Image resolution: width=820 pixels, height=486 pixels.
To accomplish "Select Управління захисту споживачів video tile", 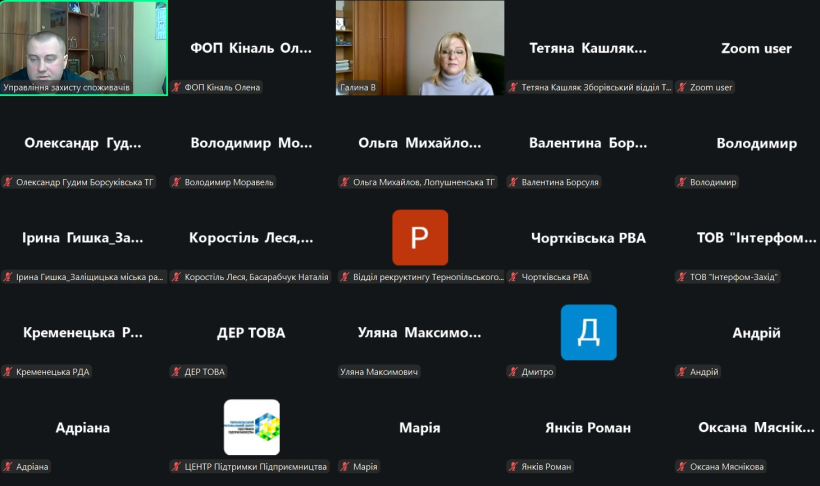I will pos(83,45).
